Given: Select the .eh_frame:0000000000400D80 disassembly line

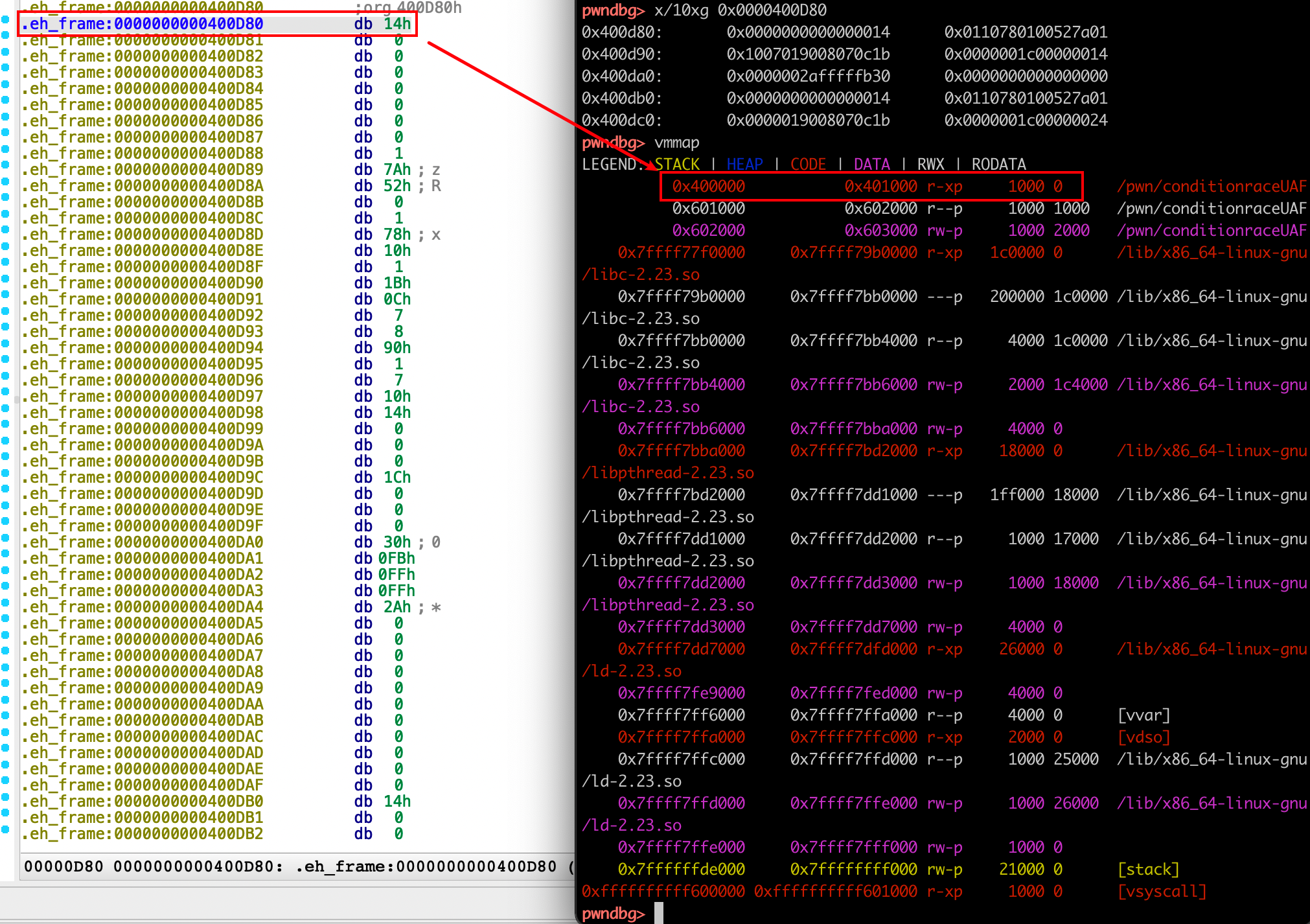Looking at the screenshot, I should pyautogui.click(x=216, y=24).
